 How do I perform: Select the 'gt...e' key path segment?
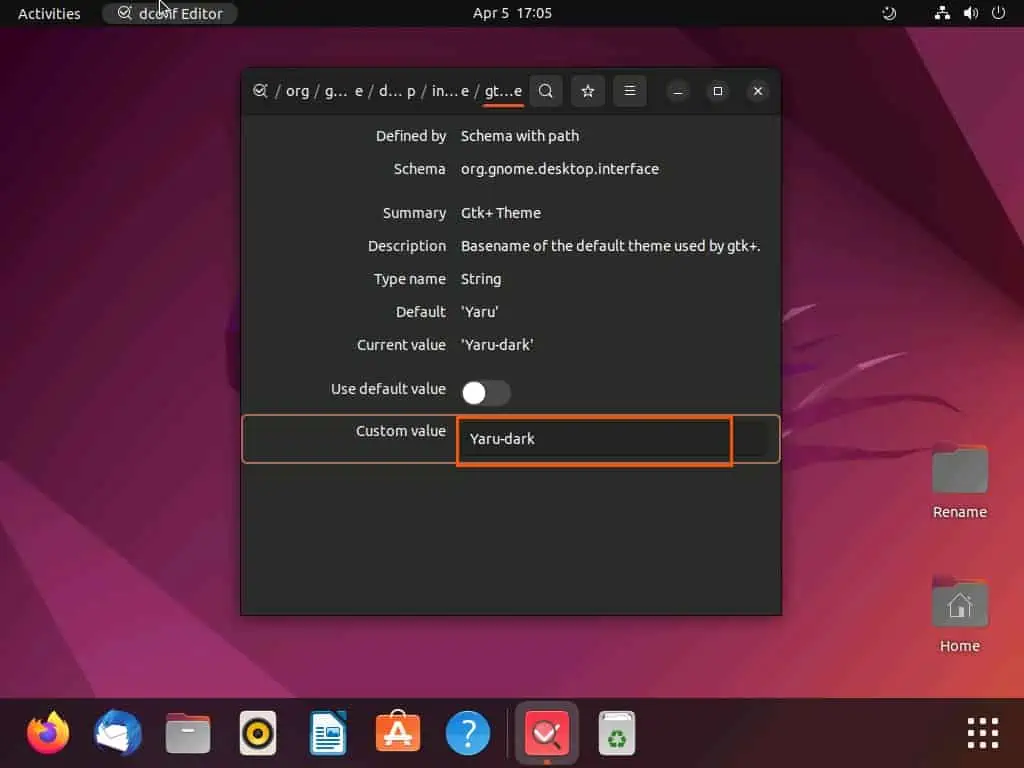pos(503,91)
